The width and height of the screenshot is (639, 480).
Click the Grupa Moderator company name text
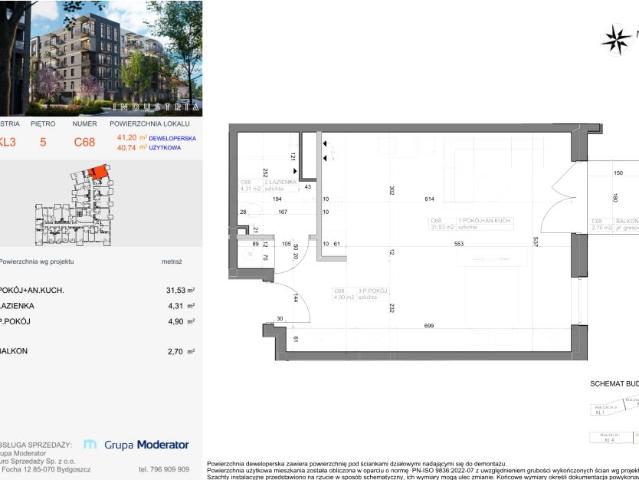pos(146,444)
